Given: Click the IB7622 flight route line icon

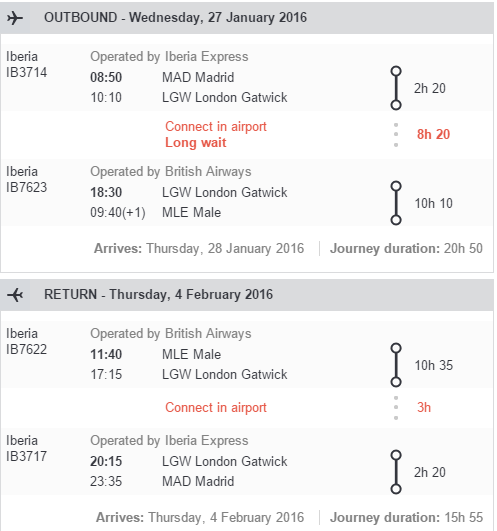Looking at the screenshot, I should pos(396,365).
